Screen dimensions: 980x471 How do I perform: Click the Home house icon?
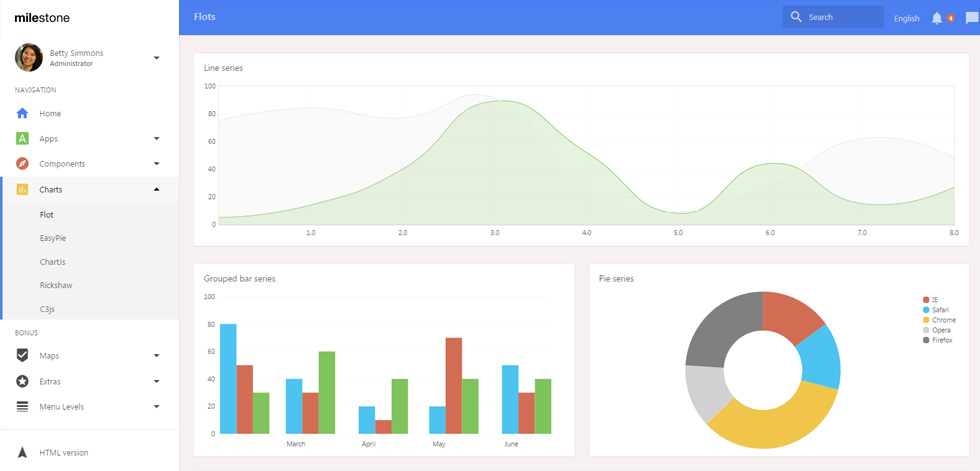(22, 114)
